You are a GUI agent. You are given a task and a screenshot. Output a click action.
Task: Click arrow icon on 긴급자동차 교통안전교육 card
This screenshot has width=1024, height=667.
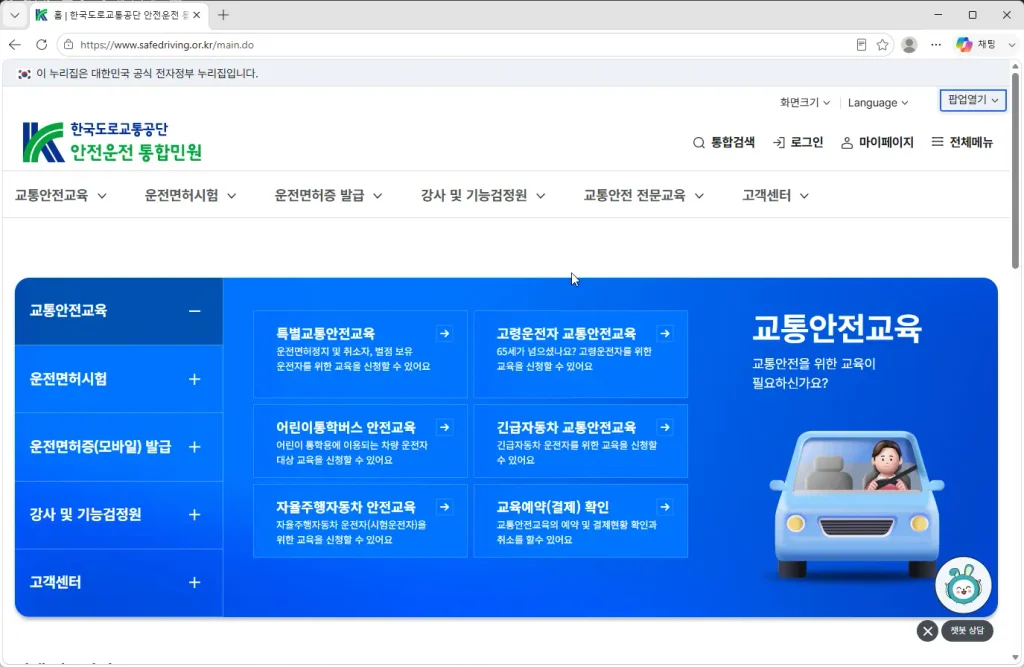[665, 427]
